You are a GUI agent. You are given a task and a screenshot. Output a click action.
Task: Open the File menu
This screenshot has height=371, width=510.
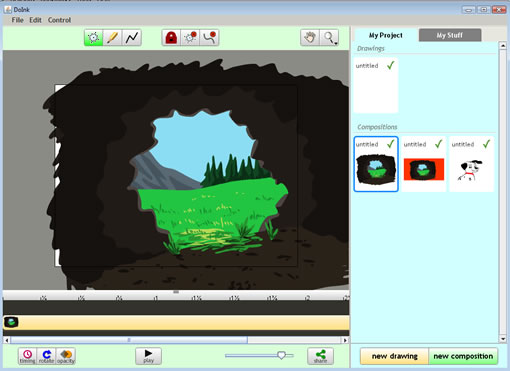[17, 20]
